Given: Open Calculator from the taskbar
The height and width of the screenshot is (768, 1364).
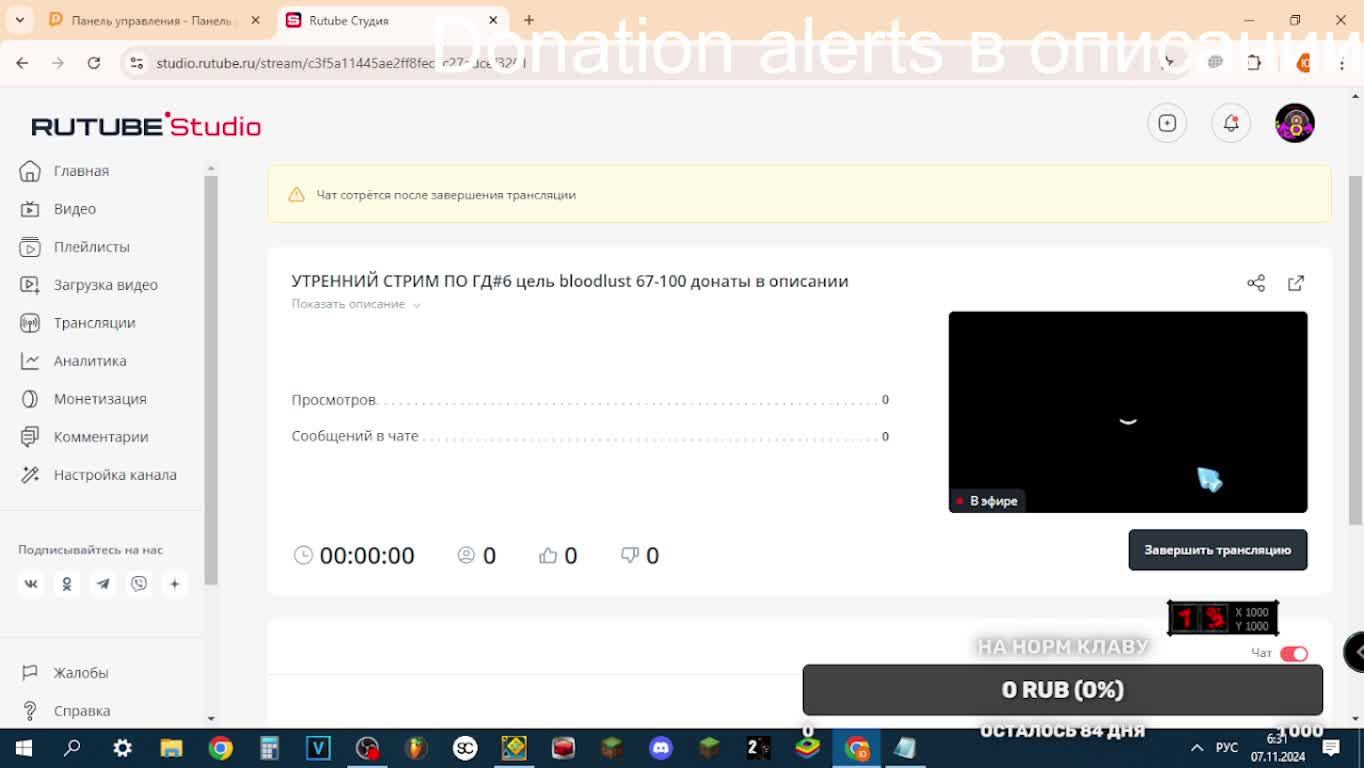Looking at the screenshot, I should 269,748.
